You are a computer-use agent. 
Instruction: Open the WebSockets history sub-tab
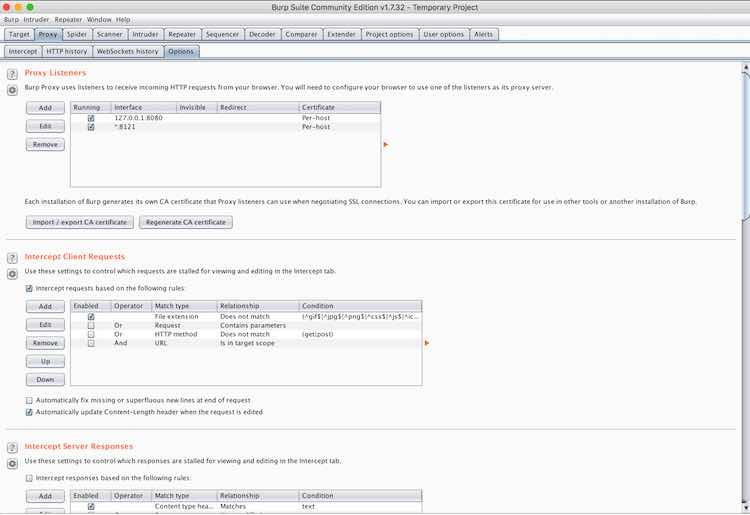tap(127, 51)
